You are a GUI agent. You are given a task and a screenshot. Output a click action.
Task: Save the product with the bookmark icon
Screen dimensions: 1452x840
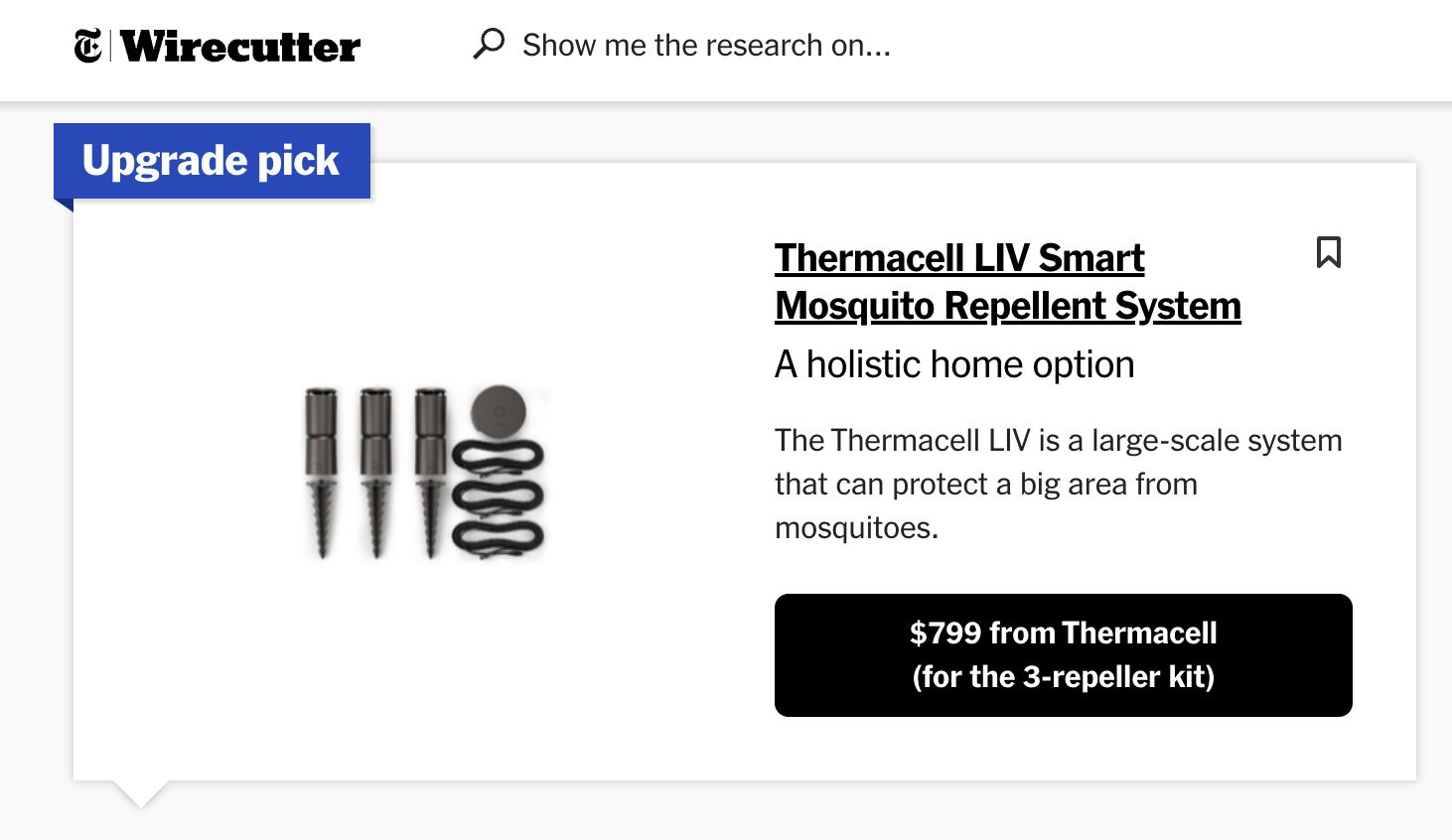click(1329, 252)
